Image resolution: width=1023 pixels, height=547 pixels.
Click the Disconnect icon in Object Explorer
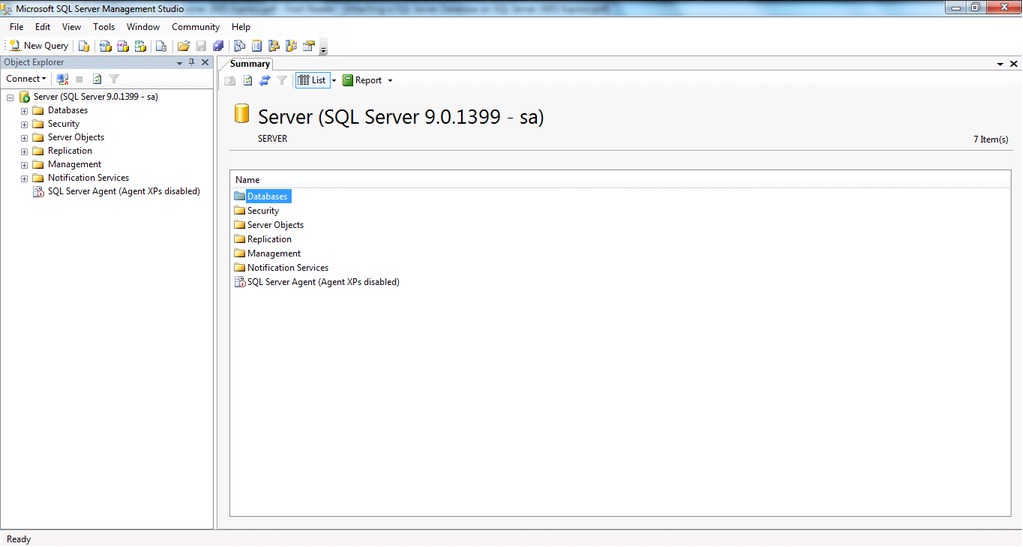click(63, 79)
